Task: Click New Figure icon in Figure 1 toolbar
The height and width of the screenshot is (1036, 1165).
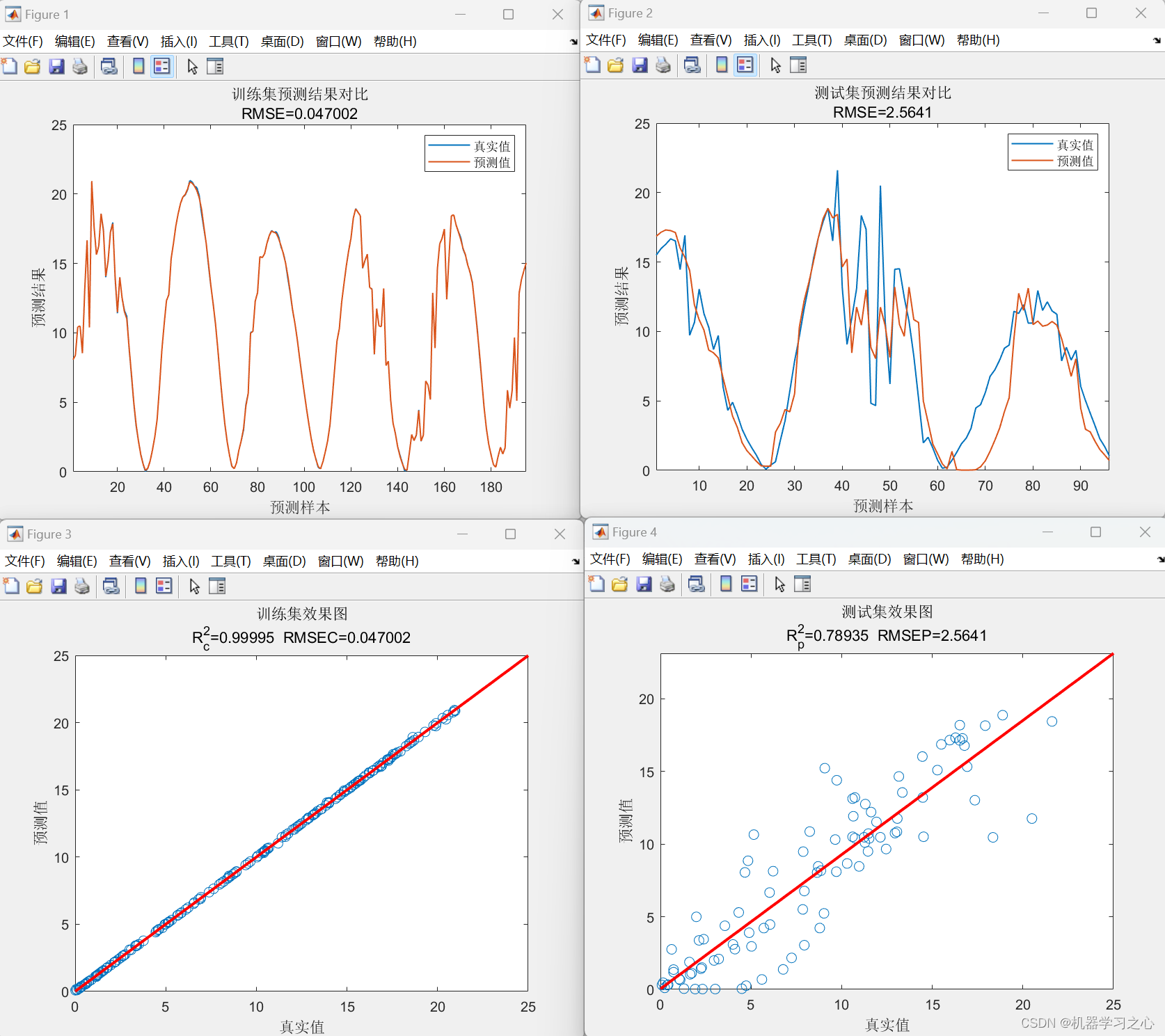Action: (x=10, y=66)
